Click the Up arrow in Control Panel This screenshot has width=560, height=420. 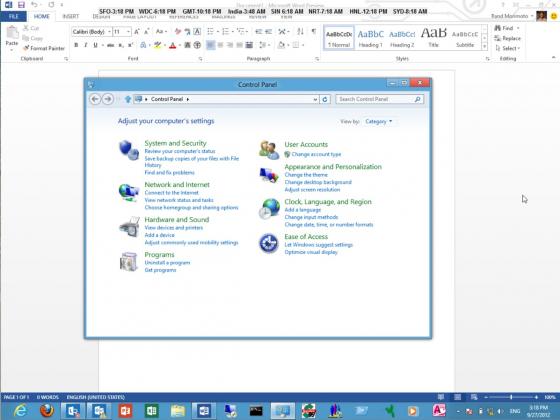pos(128,99)
